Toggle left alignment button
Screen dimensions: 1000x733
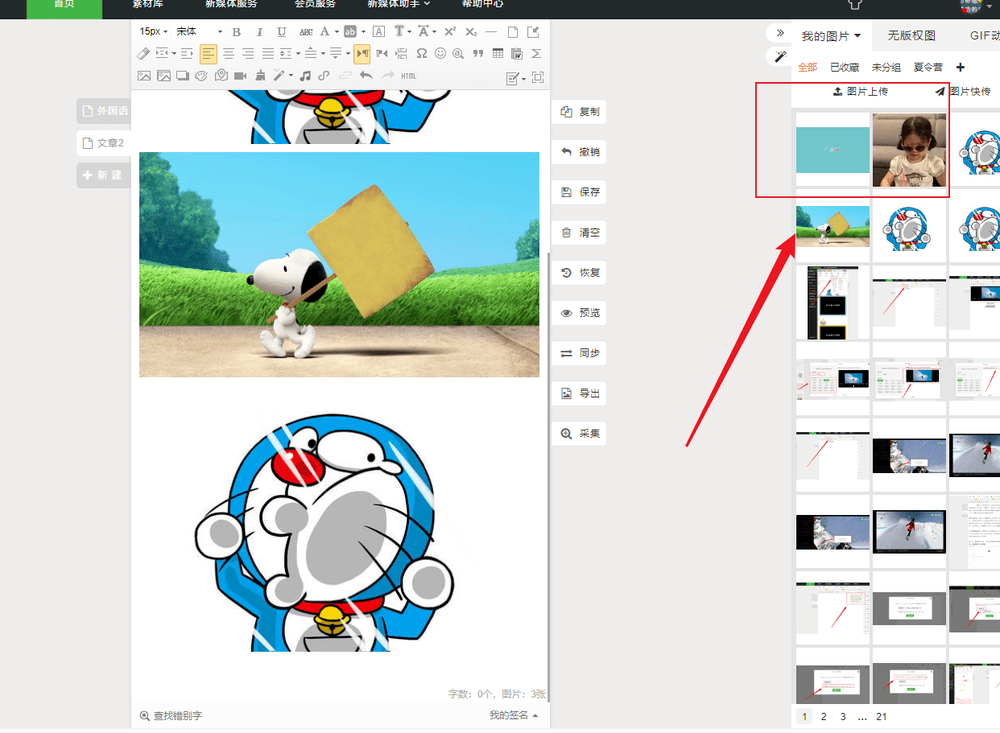tap(208, 53)
